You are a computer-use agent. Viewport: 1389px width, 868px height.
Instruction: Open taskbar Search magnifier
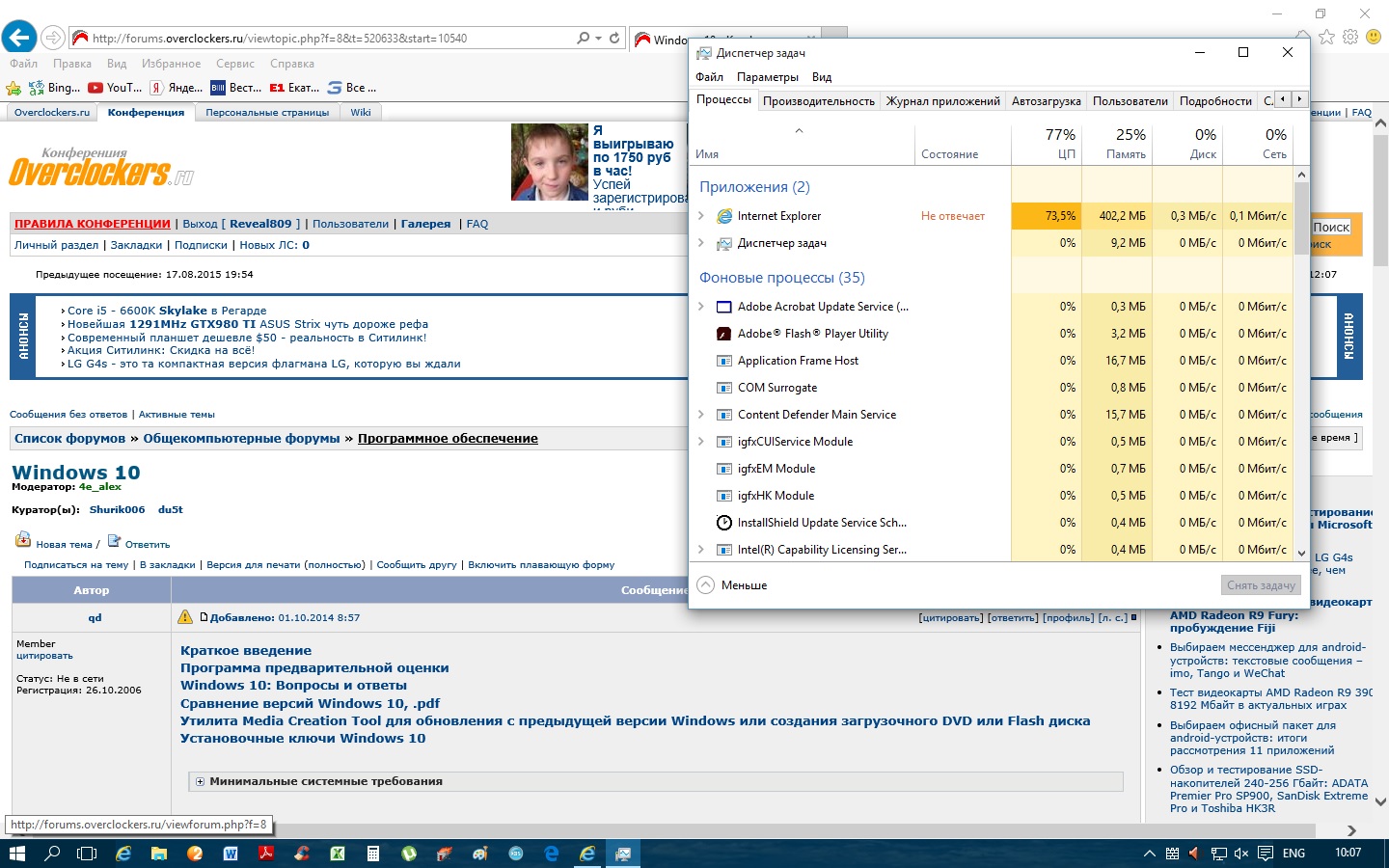click(x=52, y=854)
